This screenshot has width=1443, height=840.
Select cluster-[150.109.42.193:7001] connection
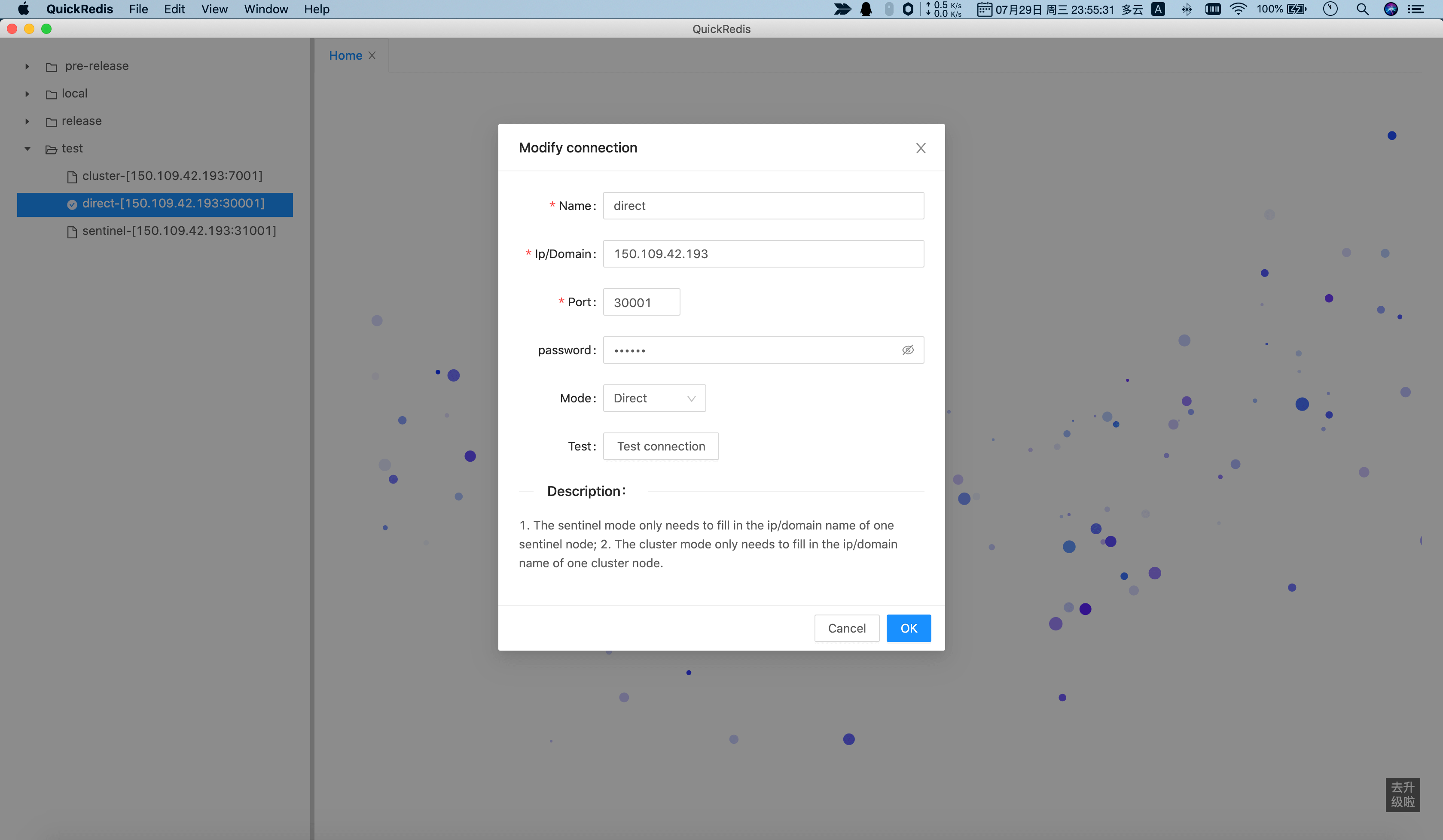coord(172,175)
